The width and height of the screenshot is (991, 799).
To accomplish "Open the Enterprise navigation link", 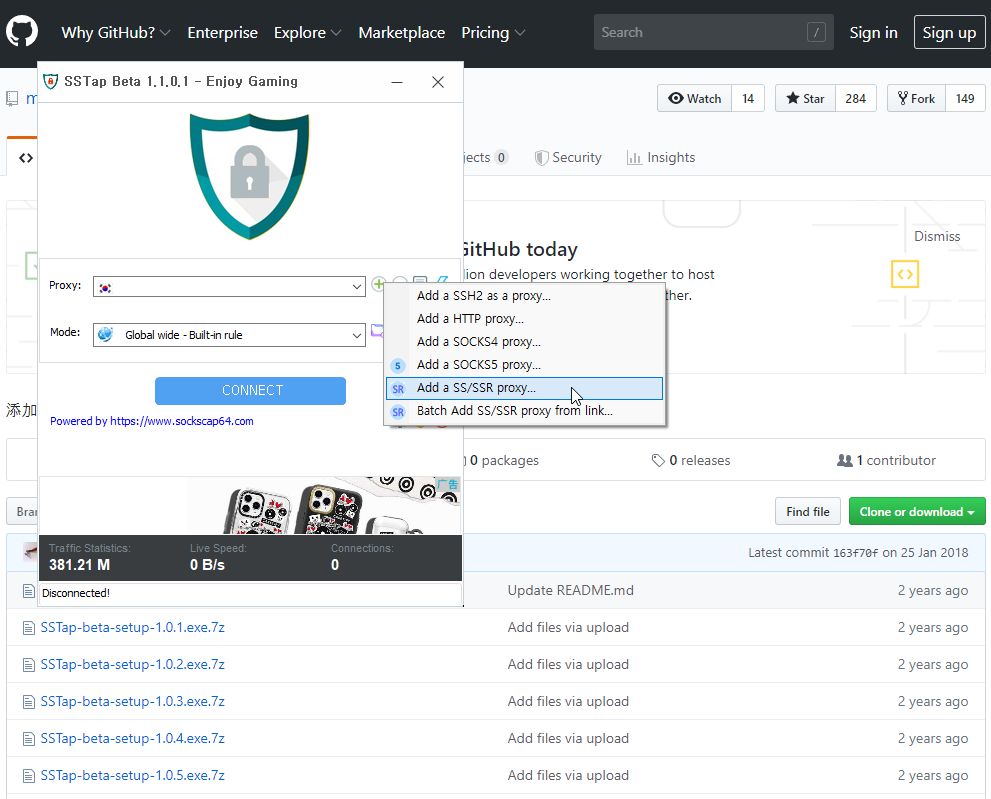I will (x=222, y=33).
